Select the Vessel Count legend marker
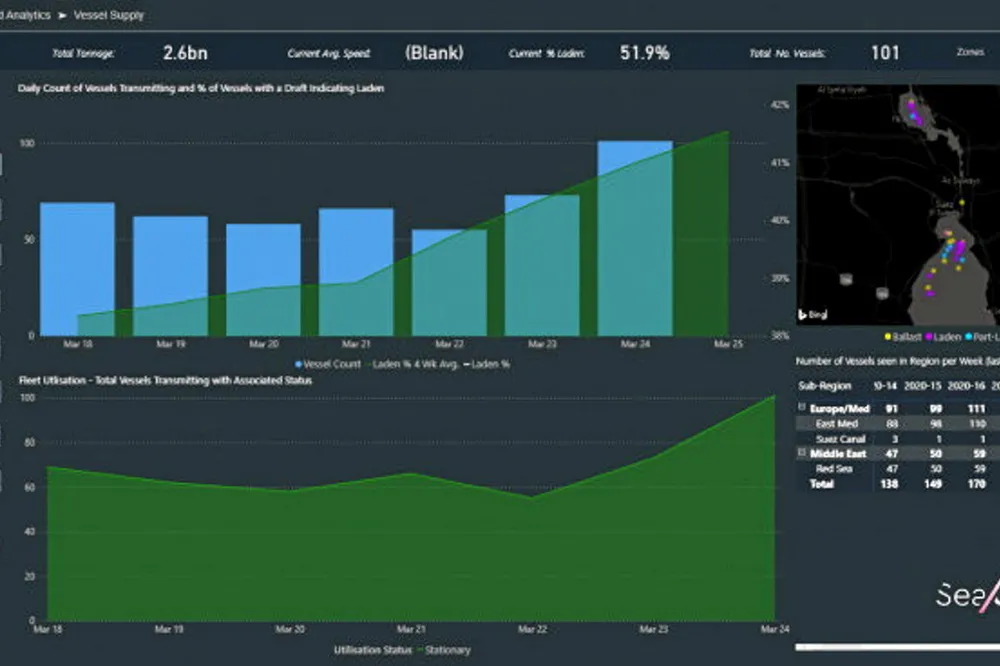The height and width of the screenshot is (666, 1000). pos(297,364)
